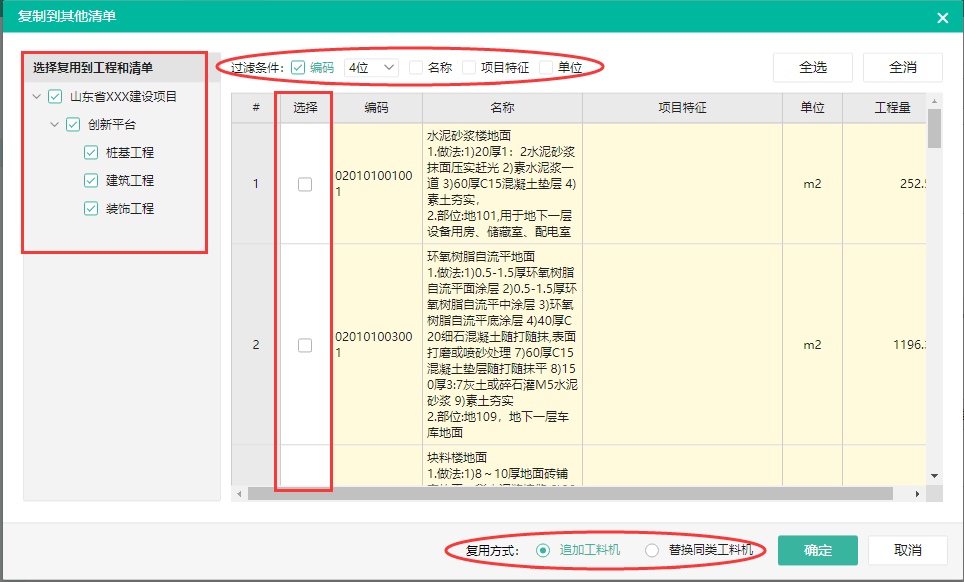Toggle the 山东省XXX建设项目 checkbox
Viewport: 964px width, 582px height.
55,96
